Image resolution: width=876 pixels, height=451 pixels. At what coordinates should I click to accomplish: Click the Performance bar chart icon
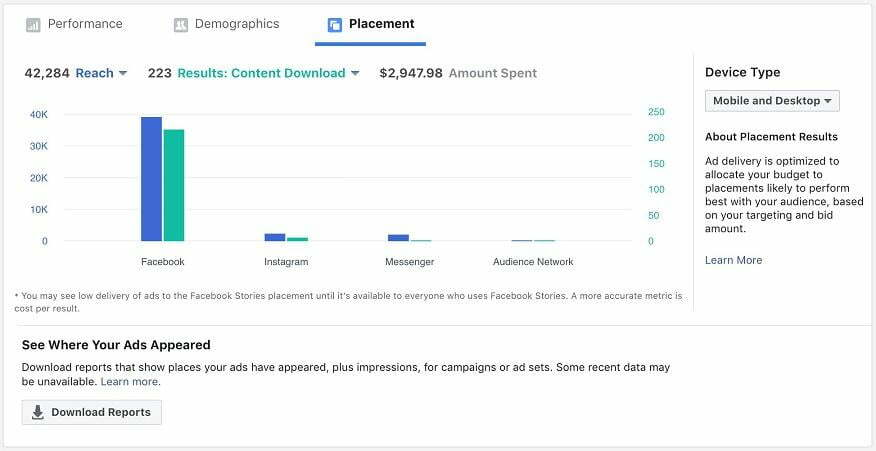coord(34,25)
